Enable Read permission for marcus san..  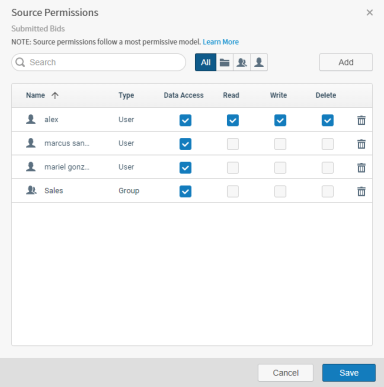[233, 144]
